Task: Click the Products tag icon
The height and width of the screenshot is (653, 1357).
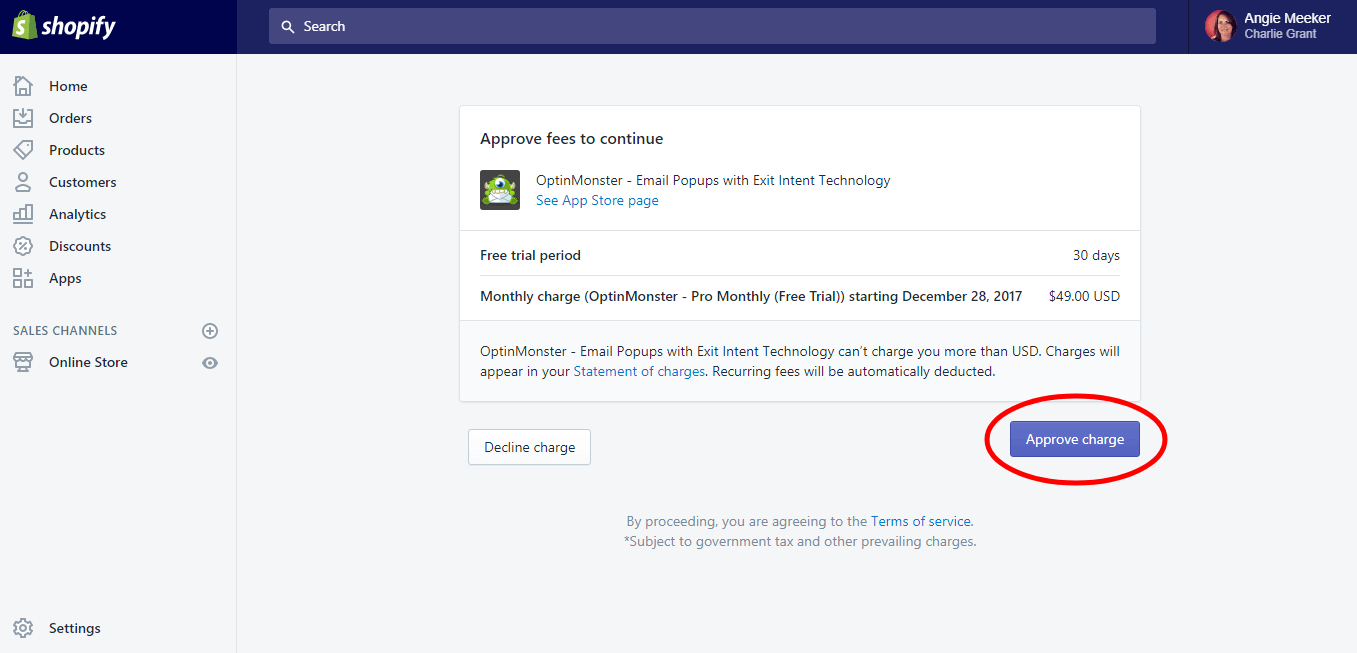Action: coord(23,150)
